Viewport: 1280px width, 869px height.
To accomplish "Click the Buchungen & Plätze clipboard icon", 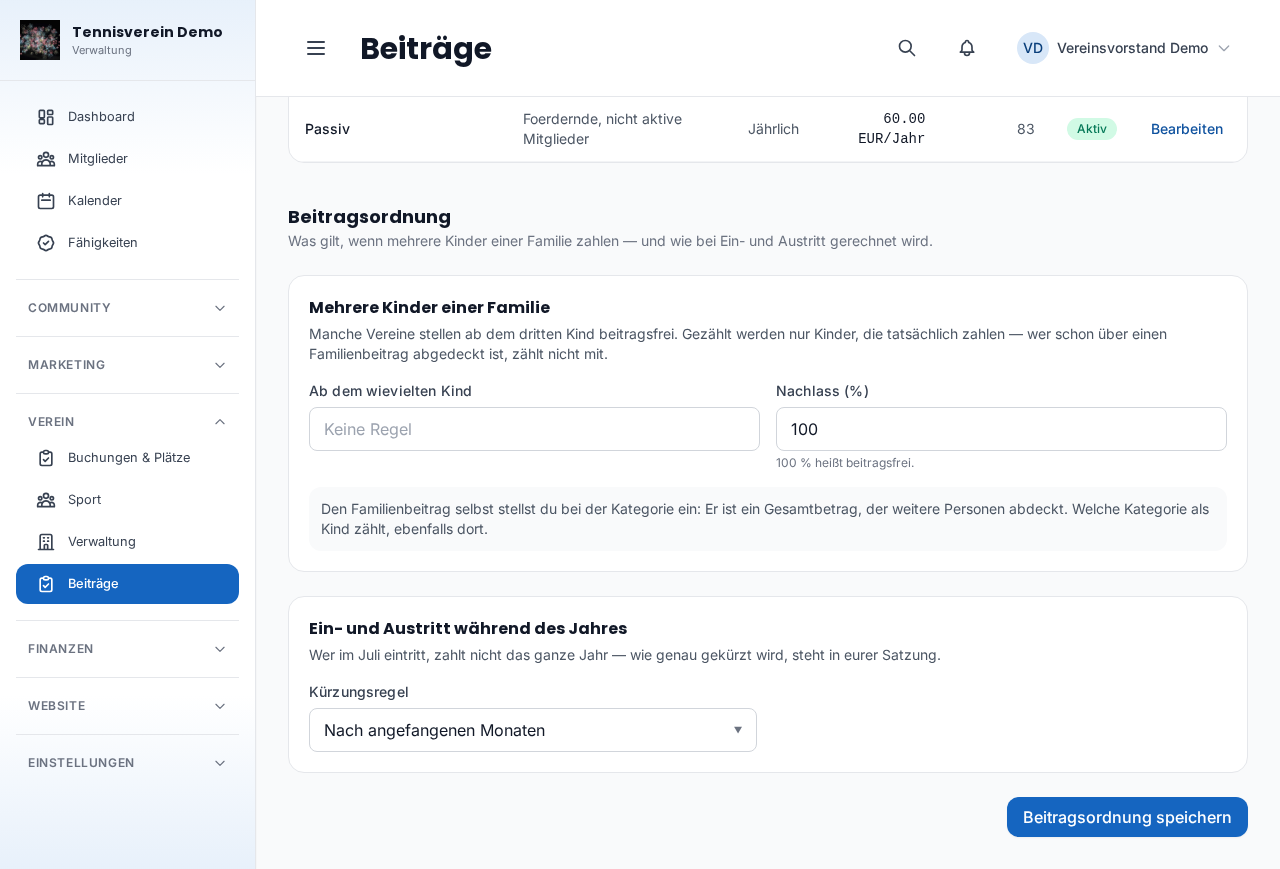I will click(46, 458).
